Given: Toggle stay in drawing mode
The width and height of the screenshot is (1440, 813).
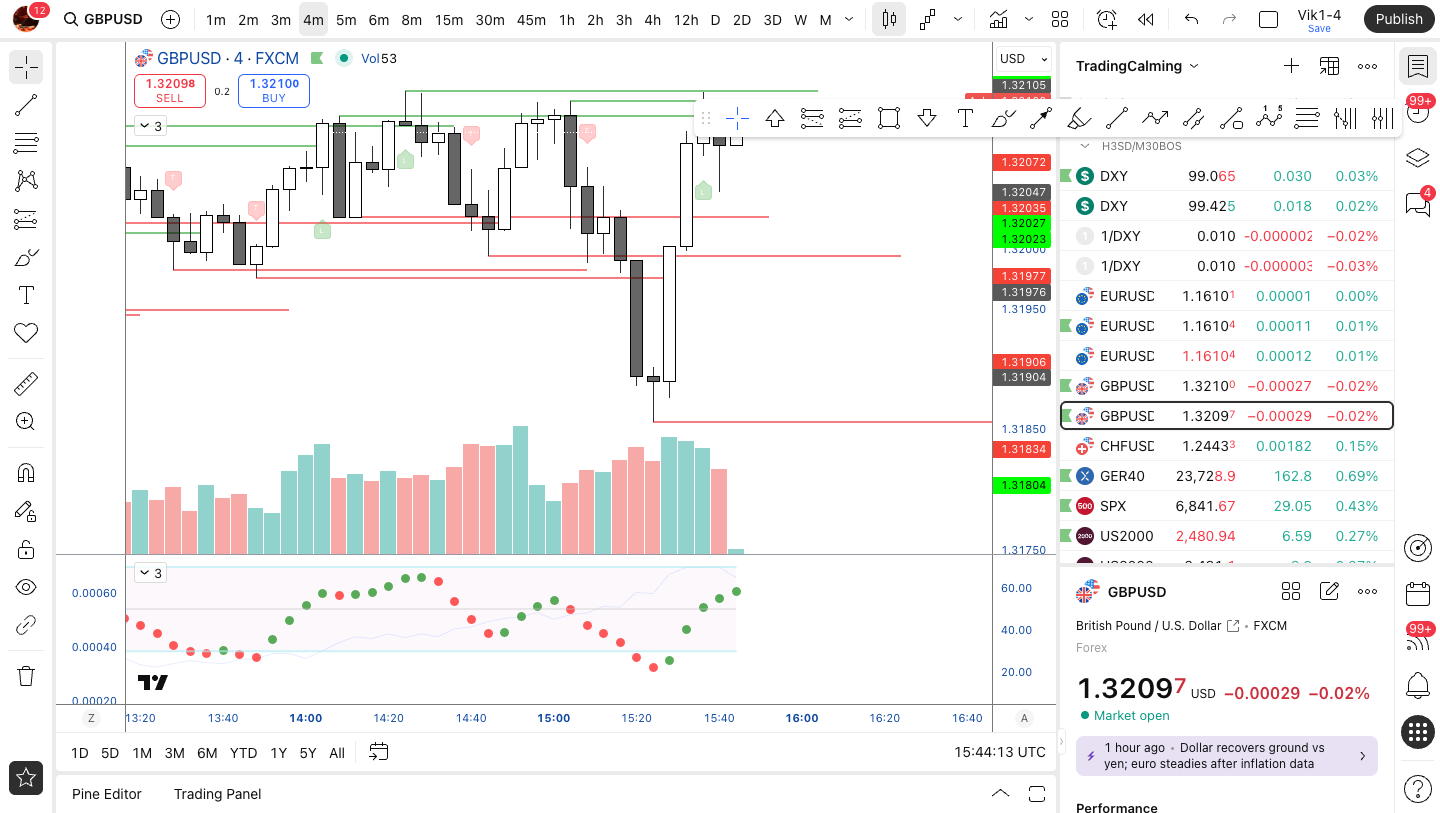Looking at the screenshot, I should (26, 511).
